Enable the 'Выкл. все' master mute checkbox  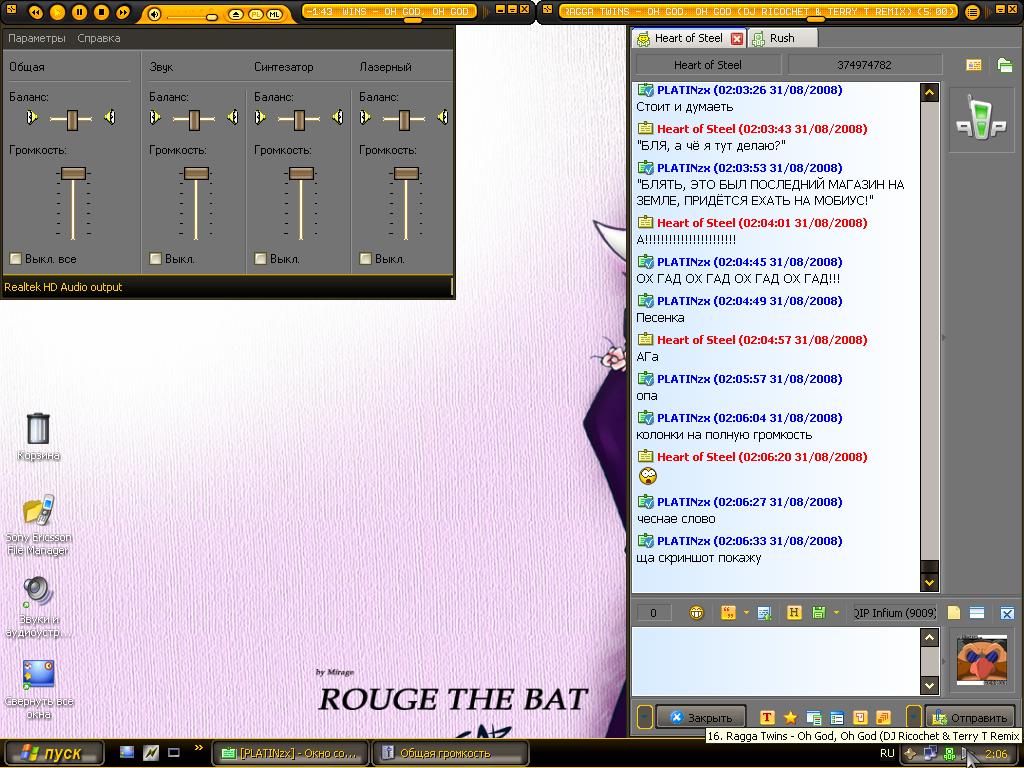(16, 259)
